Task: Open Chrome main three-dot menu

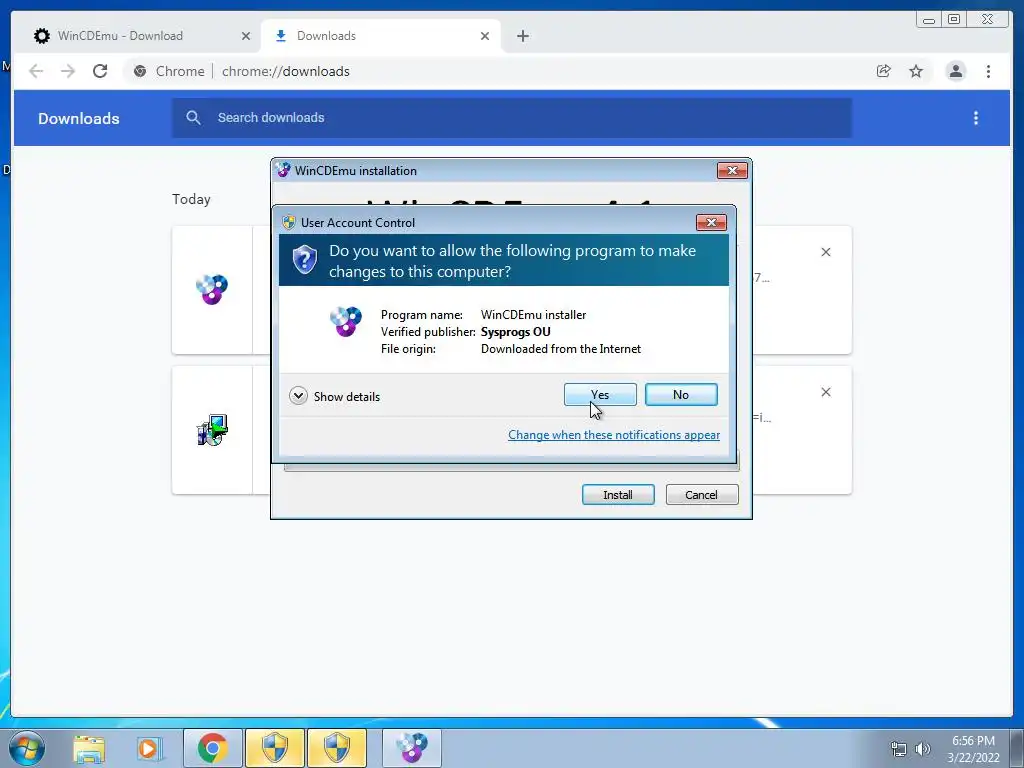Action: [988, 71]
